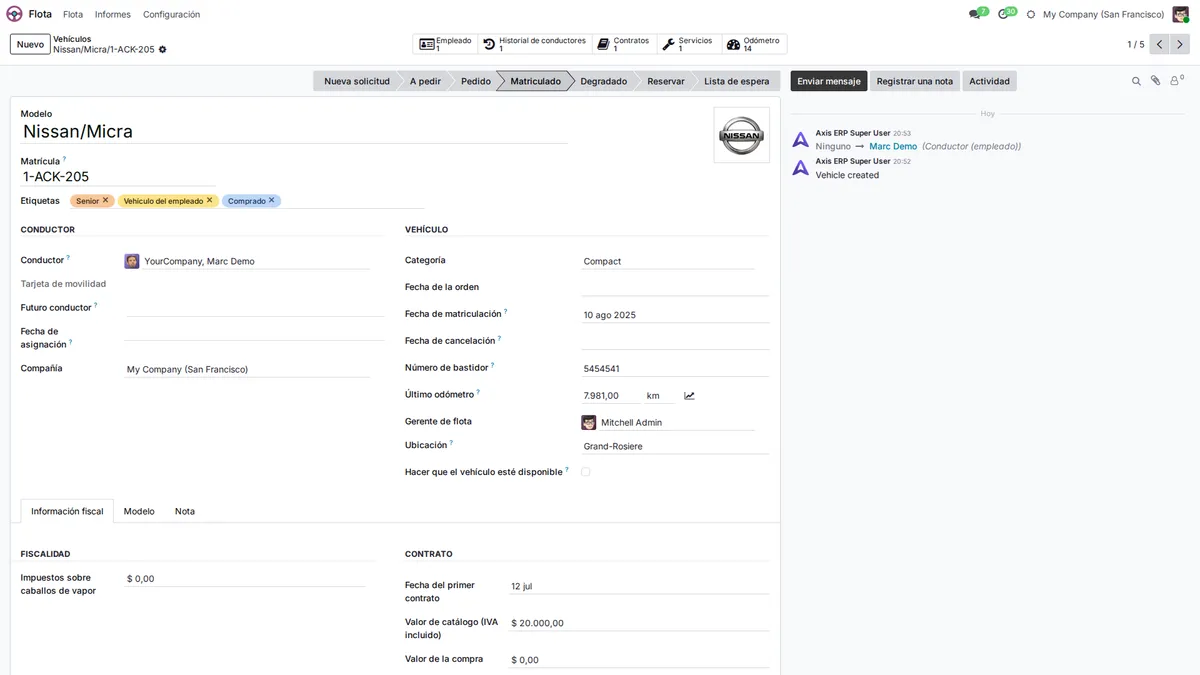Image resolution: width=1200 pixels, height=675 pixels.
Task: Open the Ubicación dropdown showing Grand-Rosiere
Action: (x=675, y=446)
